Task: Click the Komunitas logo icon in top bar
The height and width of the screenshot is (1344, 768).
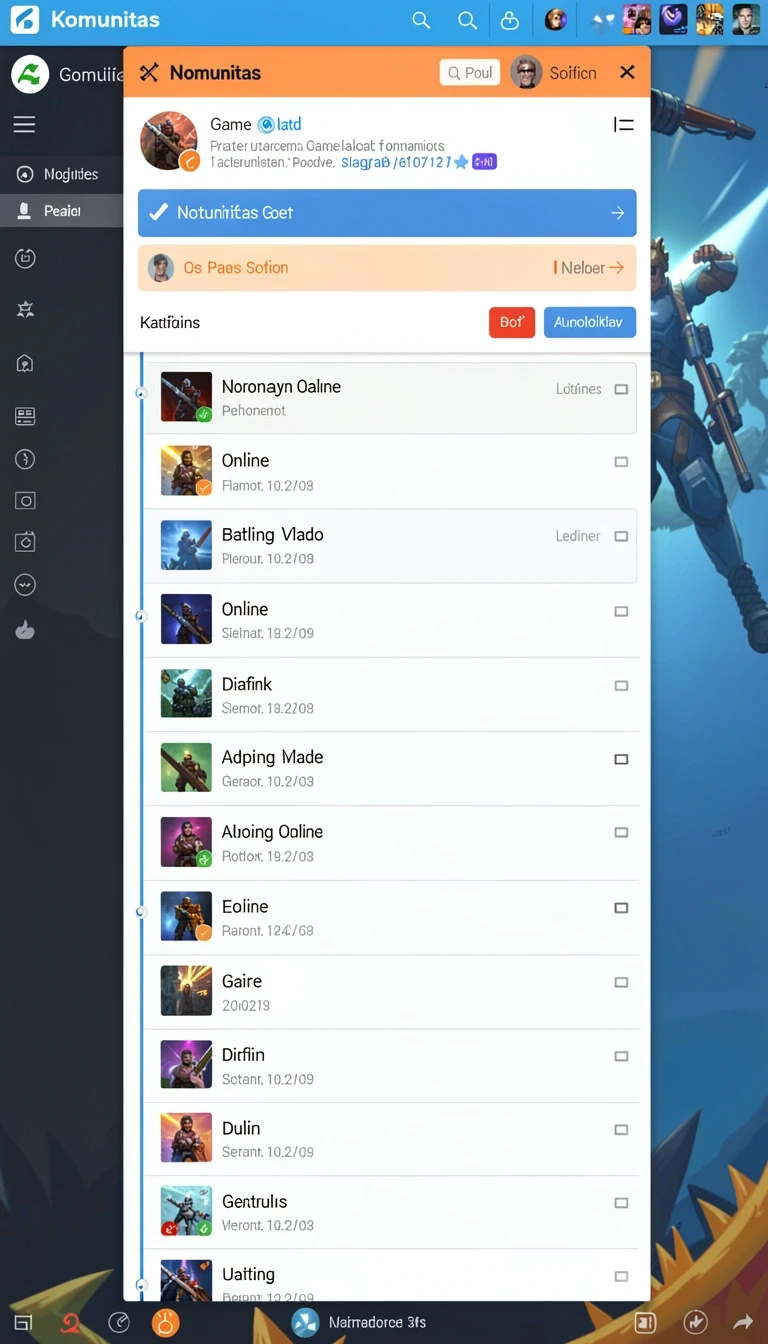Action: pos(24,19)
